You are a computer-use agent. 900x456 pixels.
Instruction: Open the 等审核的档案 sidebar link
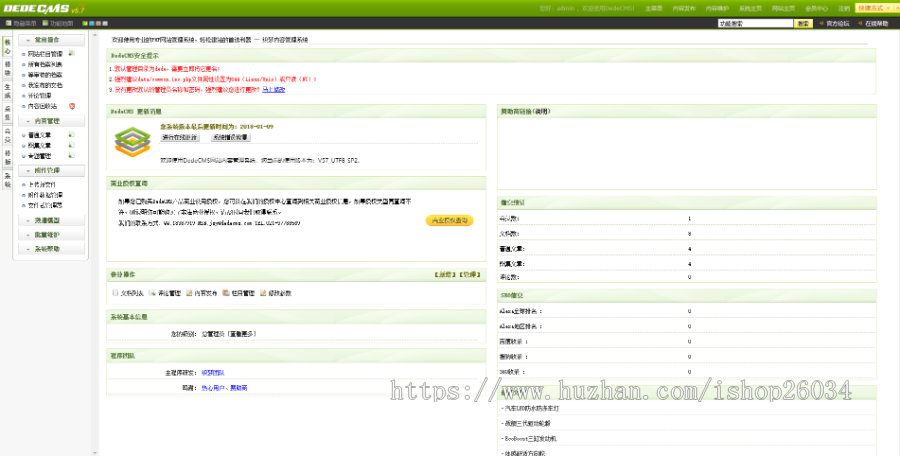45,75
